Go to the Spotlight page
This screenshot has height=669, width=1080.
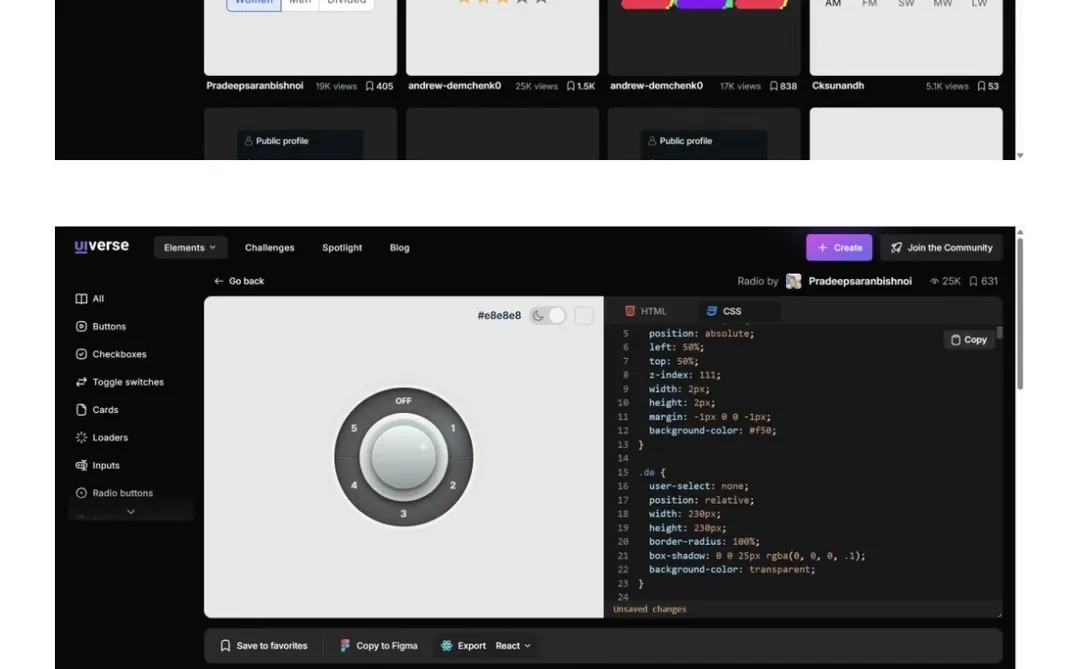tap(342, 247)
